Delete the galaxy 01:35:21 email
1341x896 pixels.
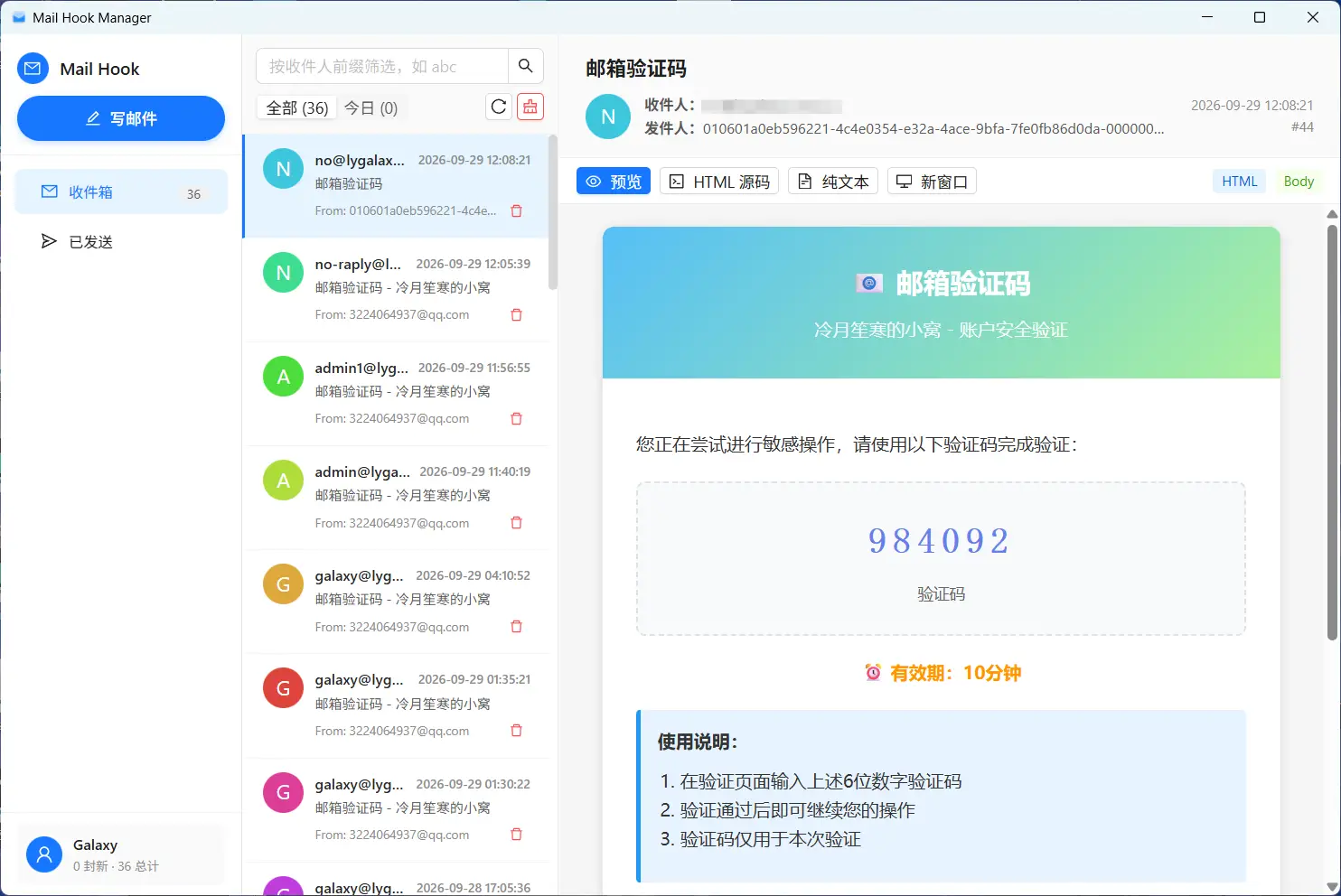point(517,731)
